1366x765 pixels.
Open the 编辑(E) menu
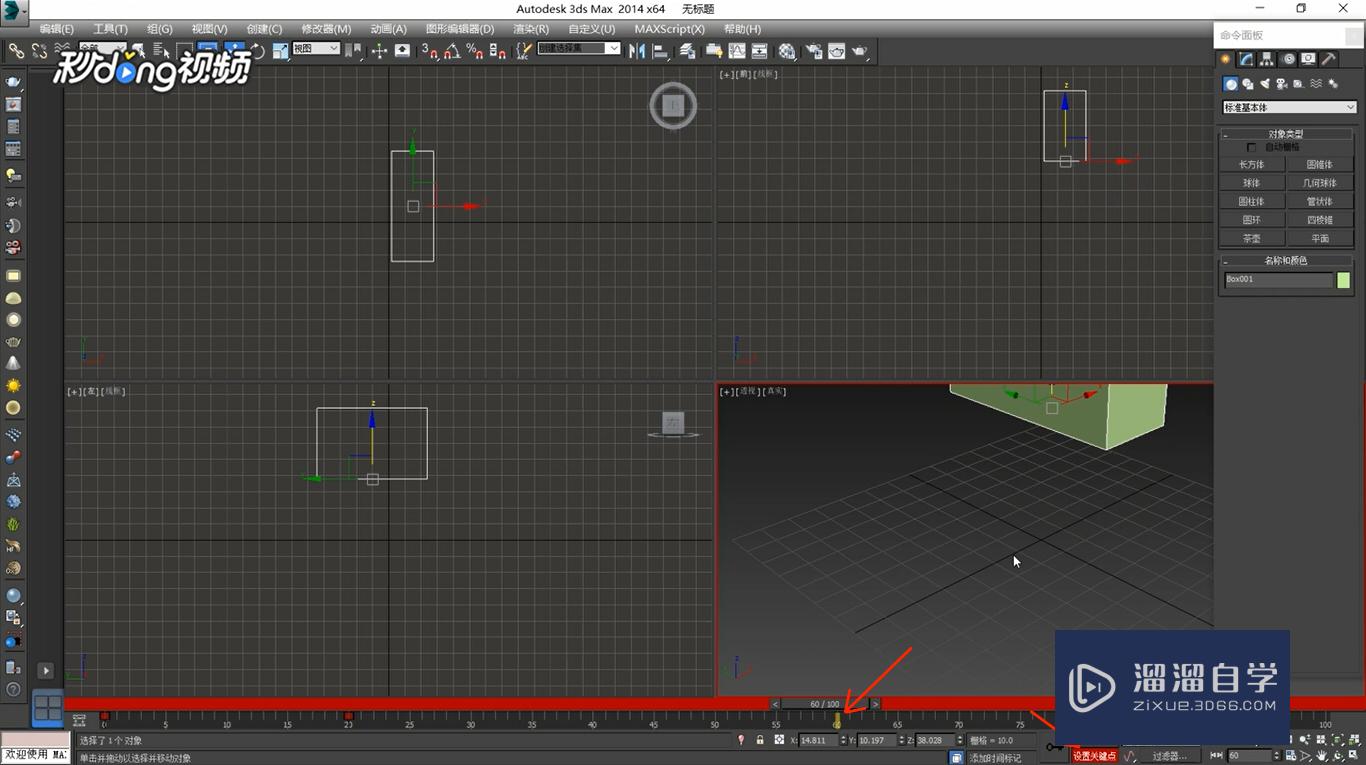point(56,29)
